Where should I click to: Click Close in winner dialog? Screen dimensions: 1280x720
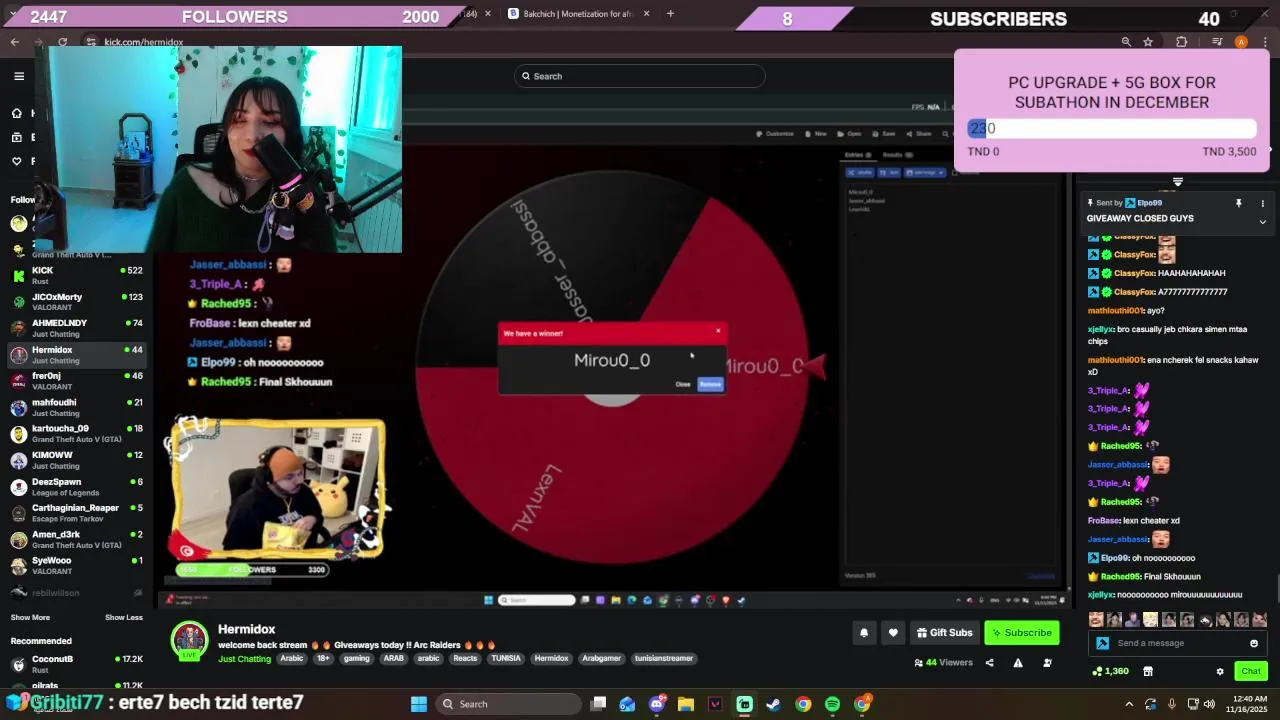pos(683,384)
